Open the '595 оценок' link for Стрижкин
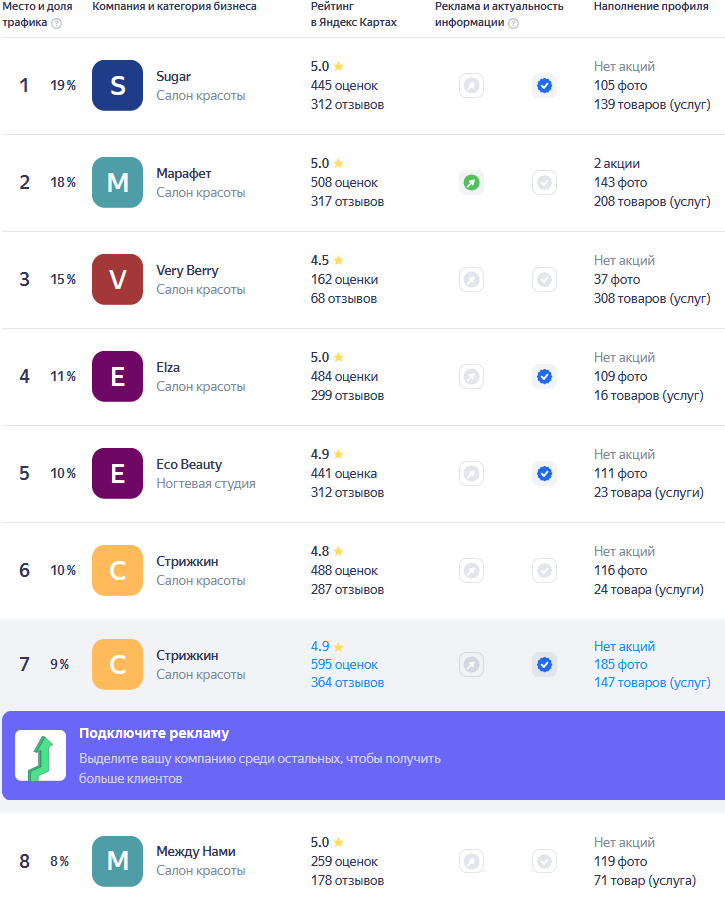This screenshot has width=725, height=900. (344, 665)
